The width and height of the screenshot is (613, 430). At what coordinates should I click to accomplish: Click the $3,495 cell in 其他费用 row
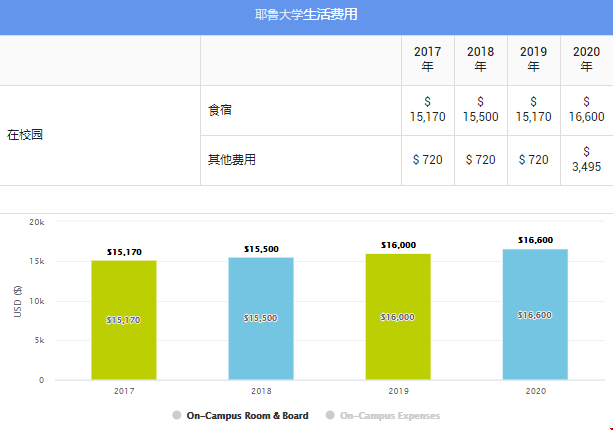tap(586, 159)
